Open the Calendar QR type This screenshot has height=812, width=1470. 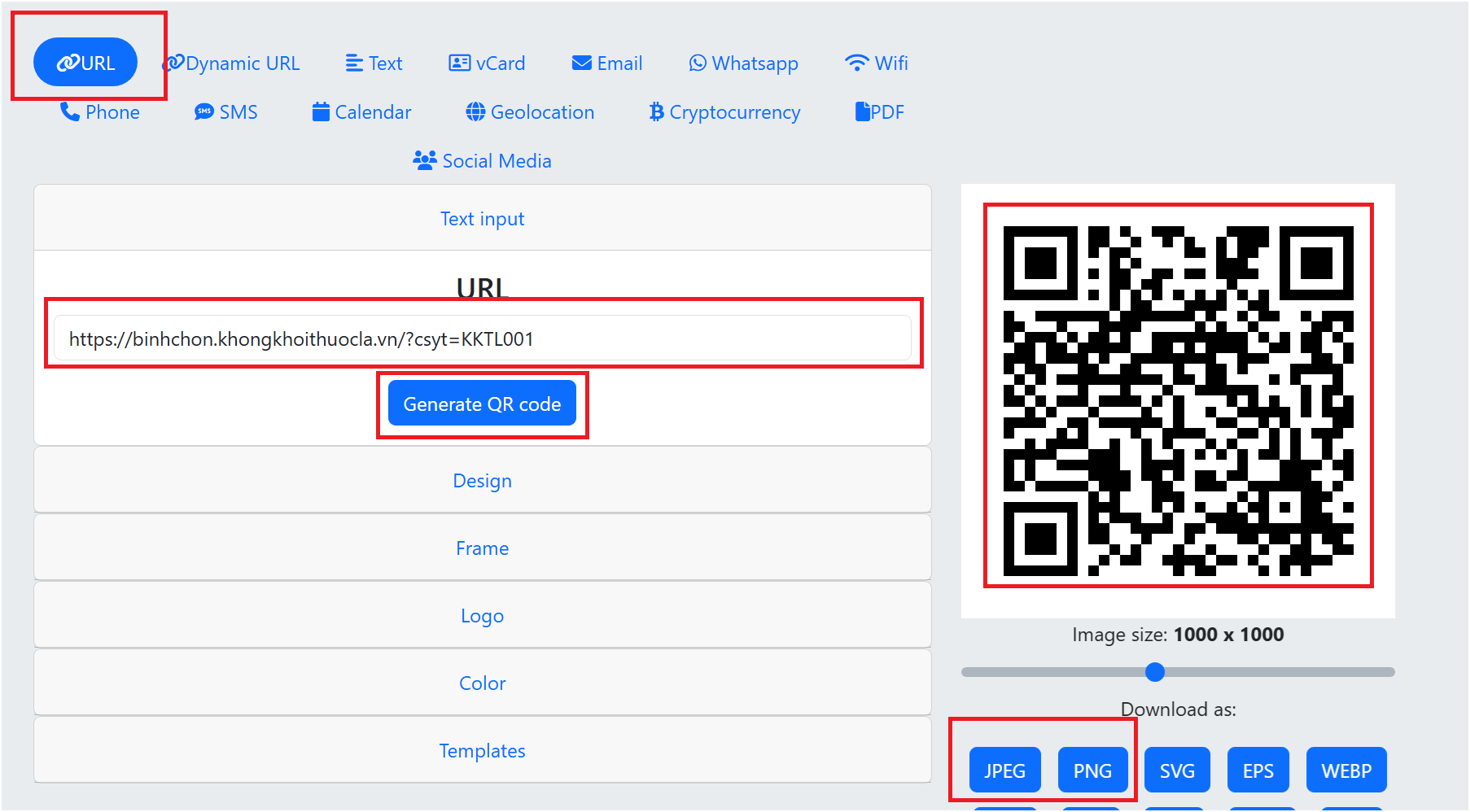pyautogui.click(x=361, y=112)
